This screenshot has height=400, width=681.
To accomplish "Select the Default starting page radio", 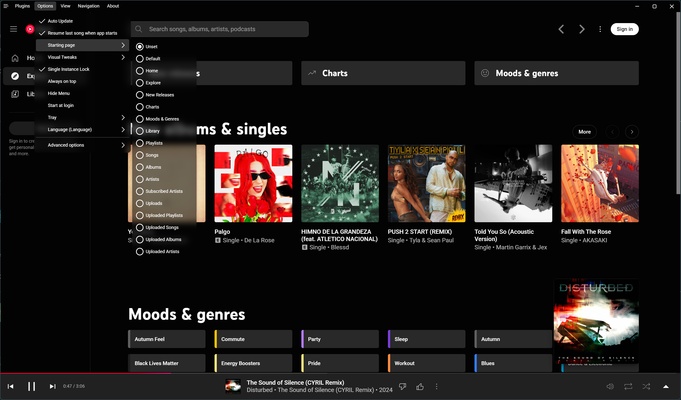I will [x=139, y=59].
